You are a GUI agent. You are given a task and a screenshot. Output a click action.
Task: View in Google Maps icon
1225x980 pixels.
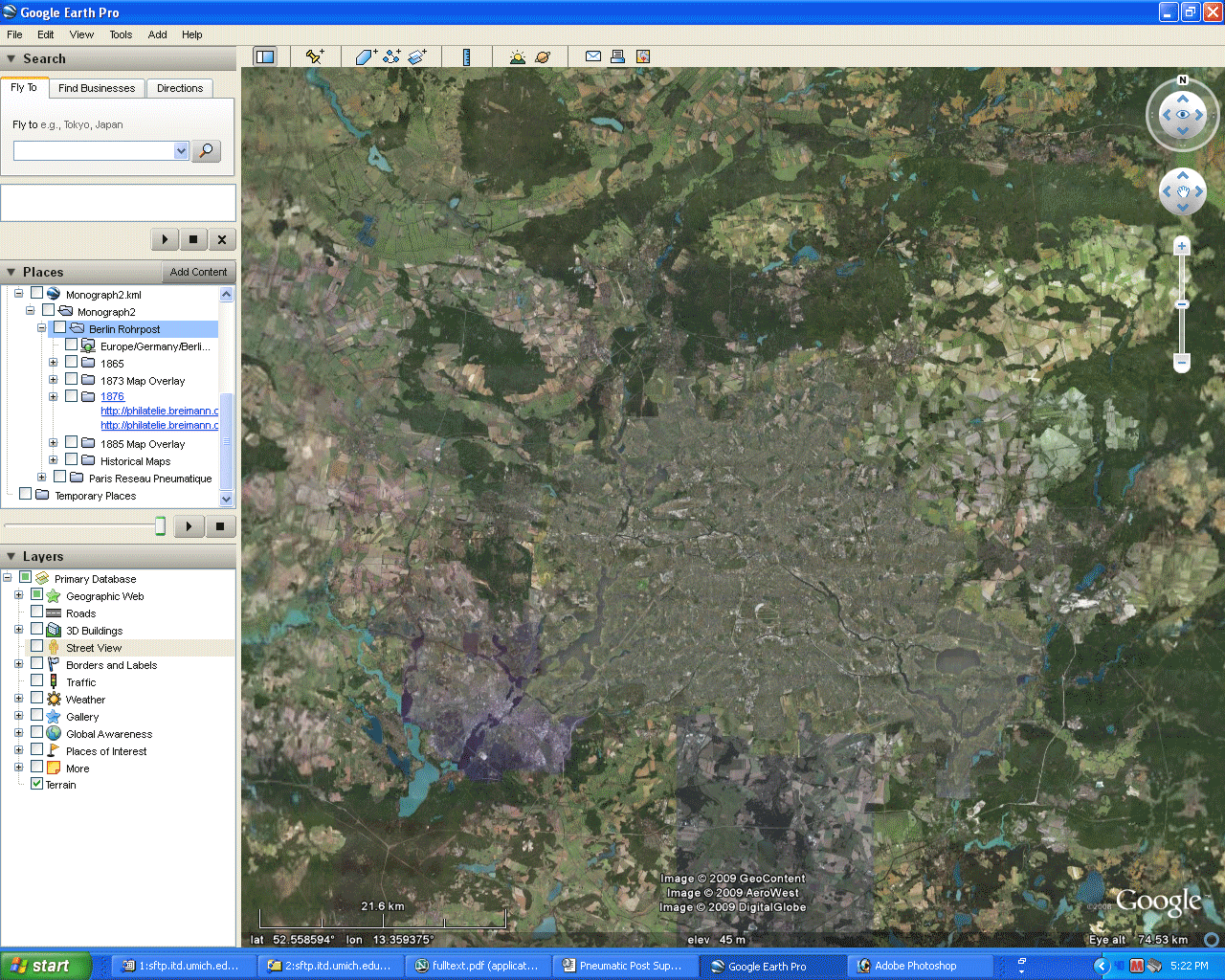click(643, 56)
